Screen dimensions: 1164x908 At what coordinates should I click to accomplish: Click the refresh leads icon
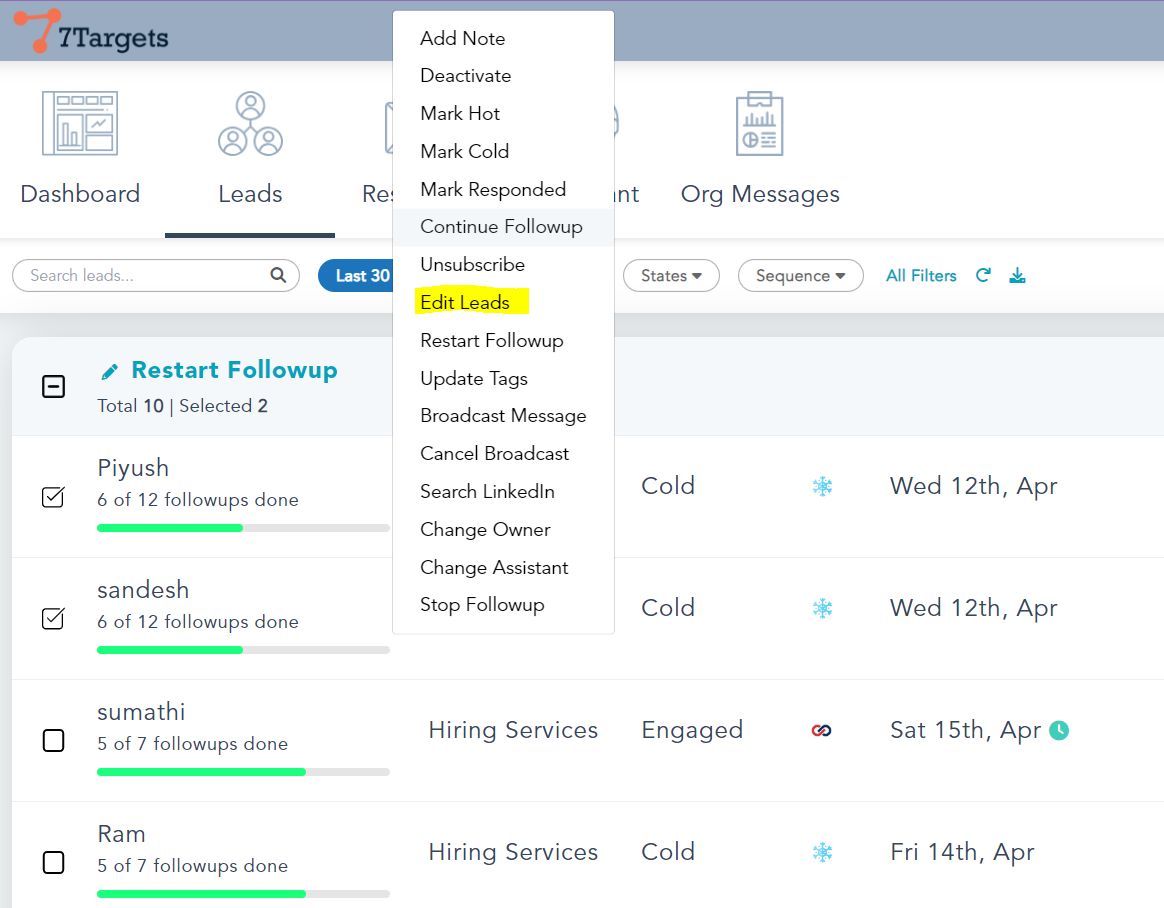pyautogui.click(x=983, y=276)
